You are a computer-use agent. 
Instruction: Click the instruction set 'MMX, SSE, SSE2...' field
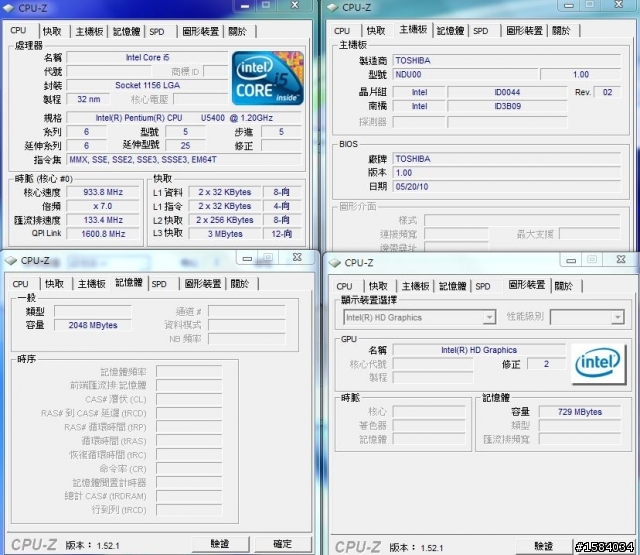click(184, 160)
